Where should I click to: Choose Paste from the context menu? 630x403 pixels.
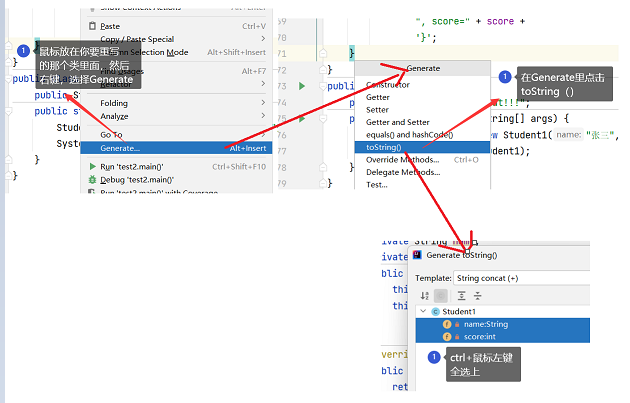(176, 26)
